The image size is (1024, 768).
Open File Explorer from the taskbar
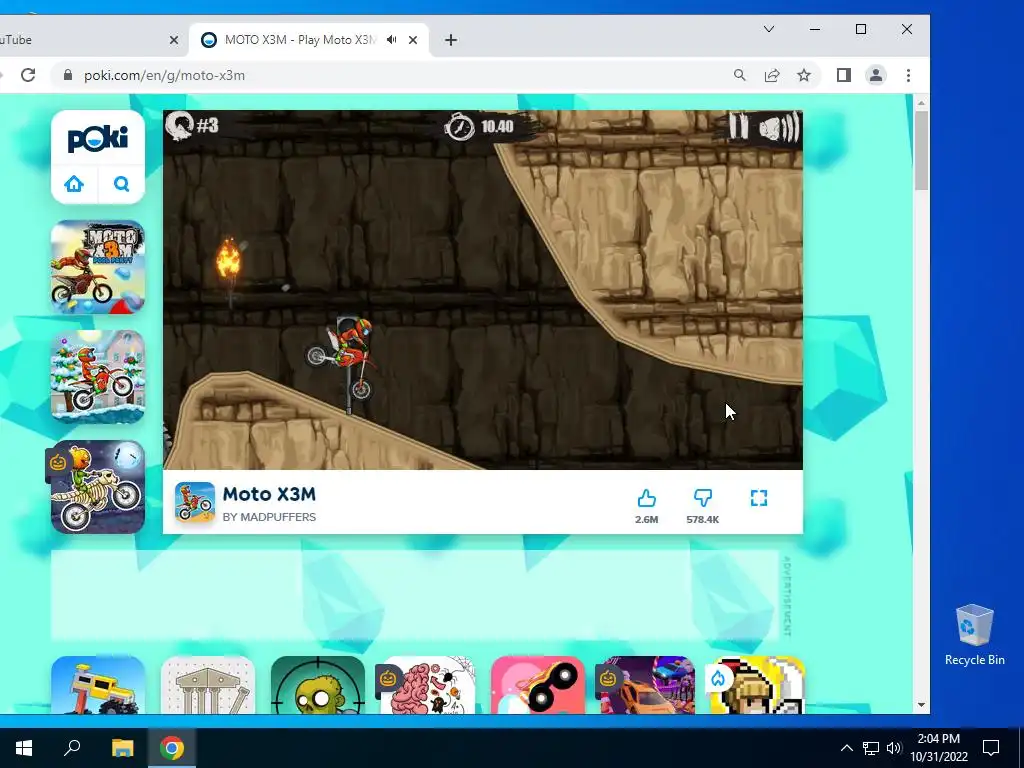(x=122, y=748)
